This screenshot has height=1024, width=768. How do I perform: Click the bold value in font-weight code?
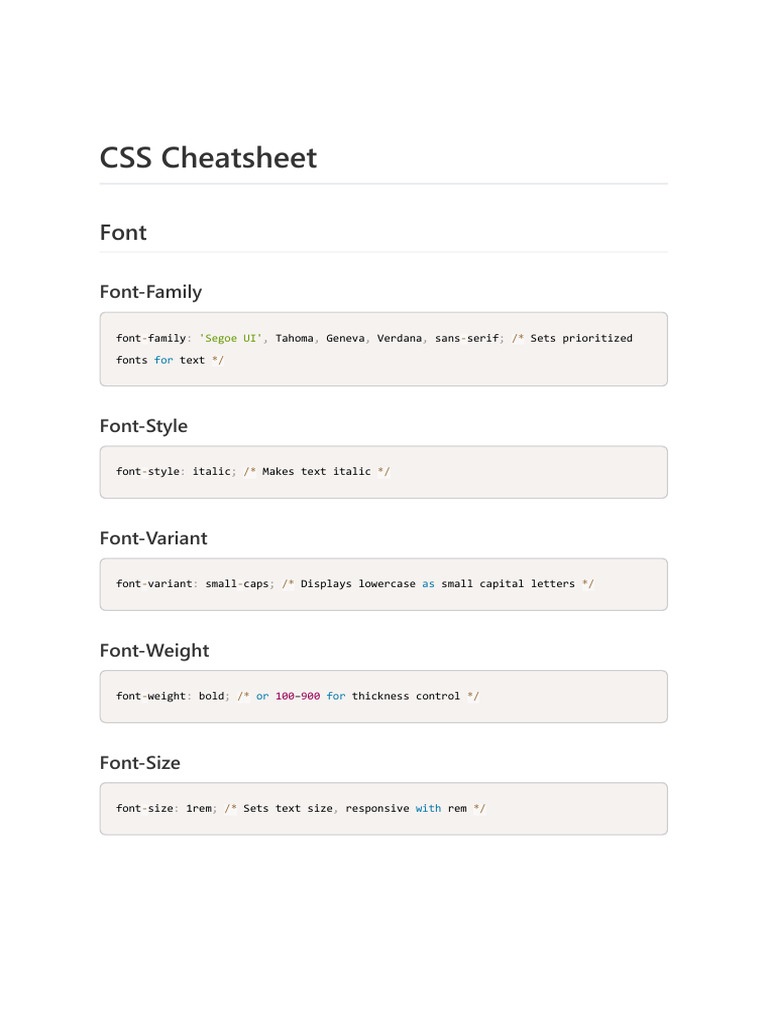pos(211,696)
